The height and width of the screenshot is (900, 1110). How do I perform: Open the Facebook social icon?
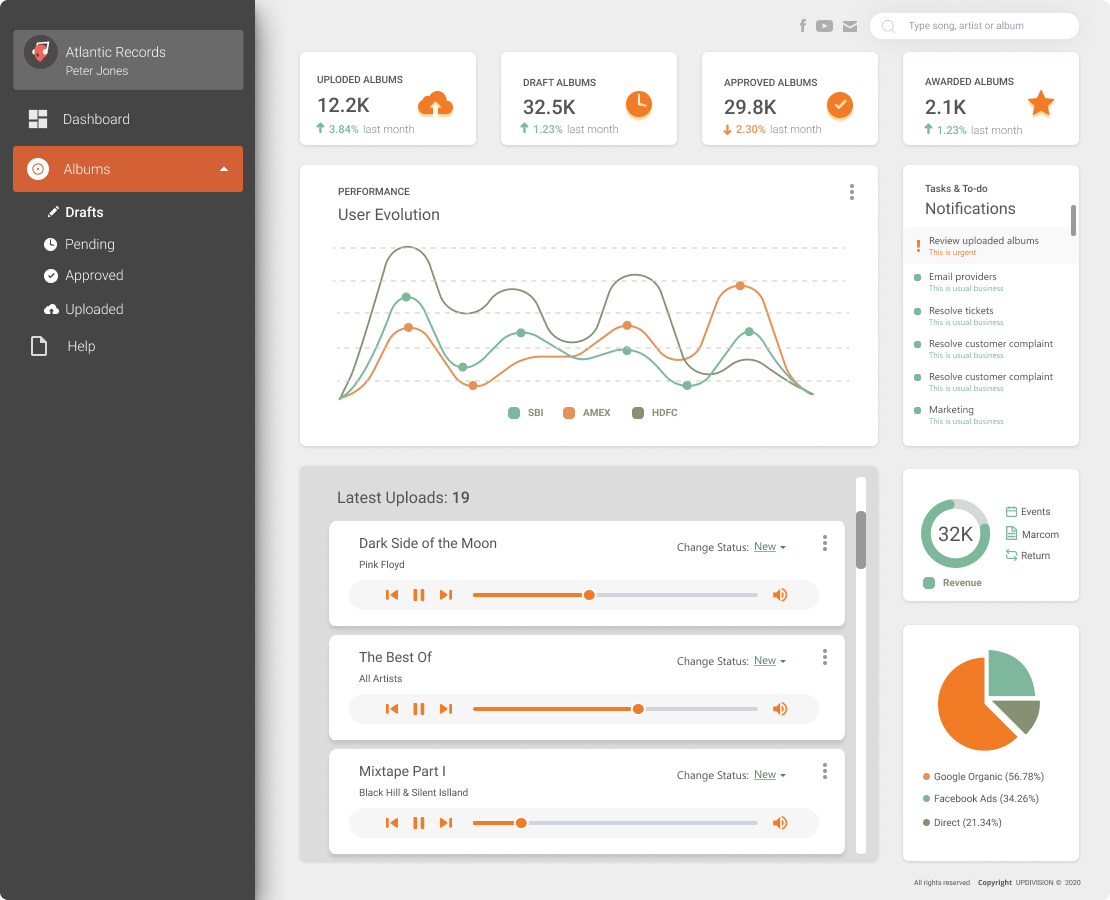click(803, 26)
